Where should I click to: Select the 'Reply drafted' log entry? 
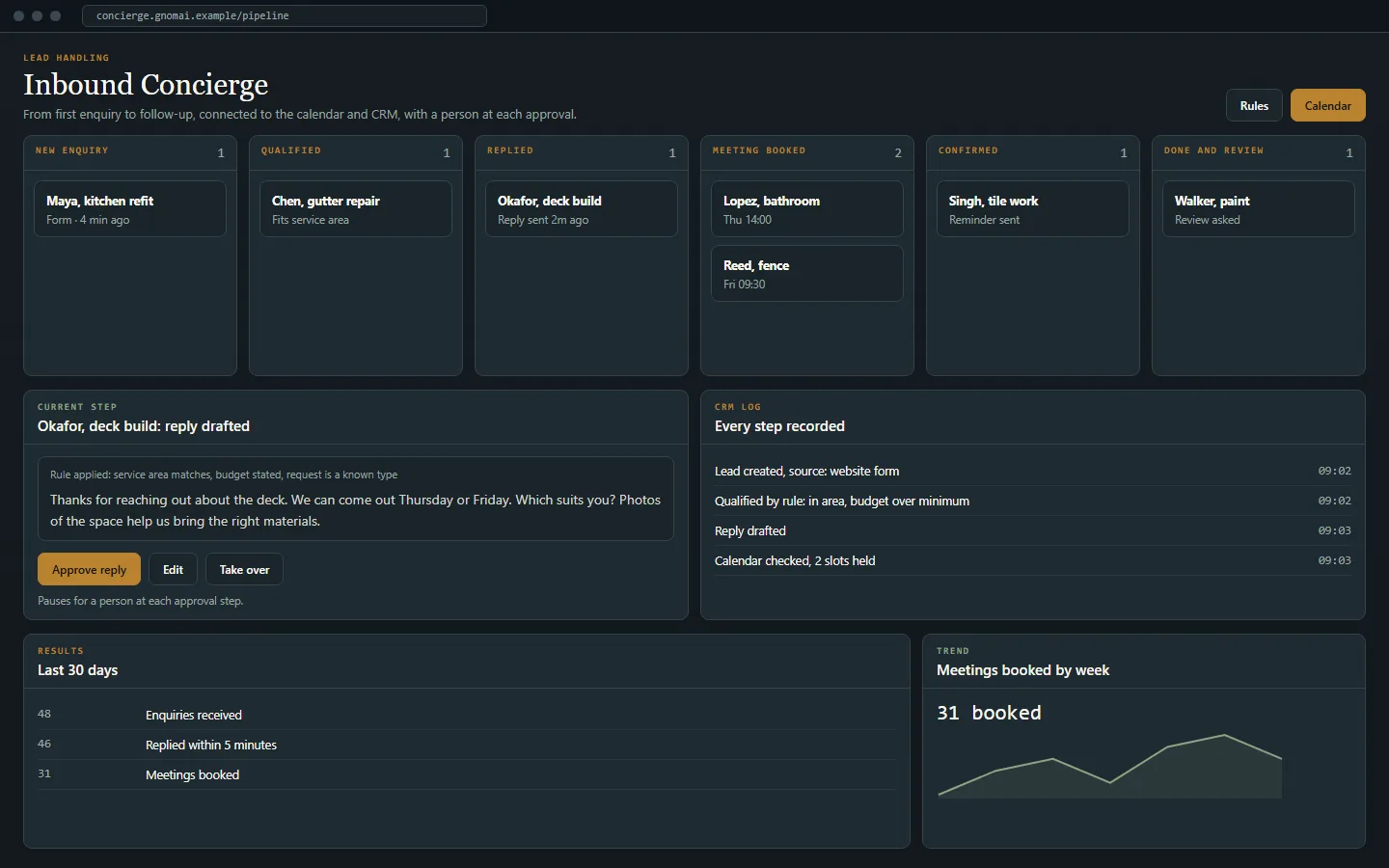1033,530
